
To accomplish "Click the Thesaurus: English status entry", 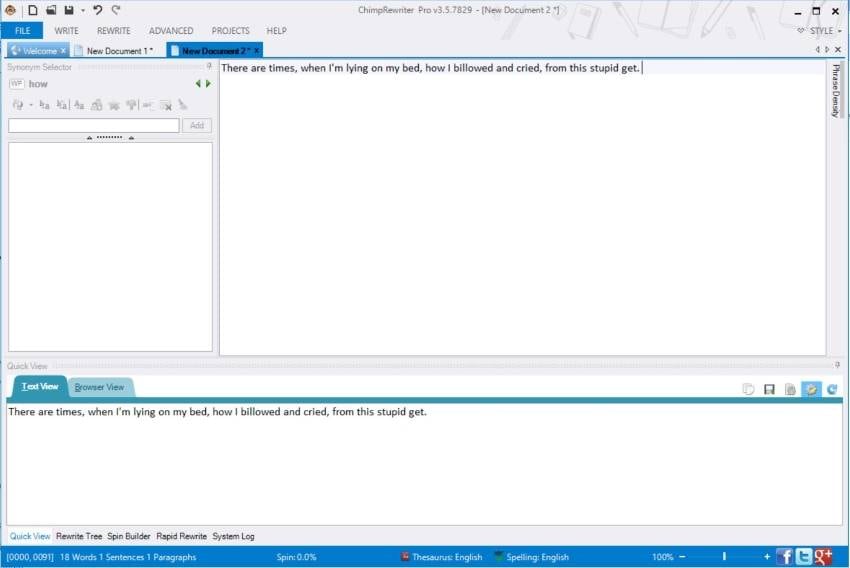I will tap(441, 557).
